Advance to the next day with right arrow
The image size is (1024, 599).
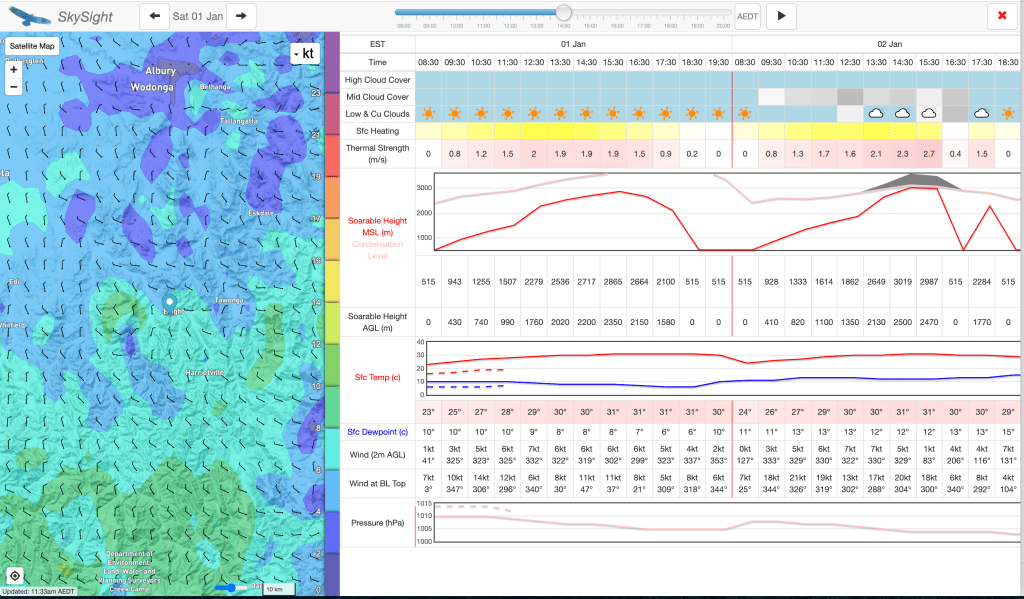click(241, 16)
